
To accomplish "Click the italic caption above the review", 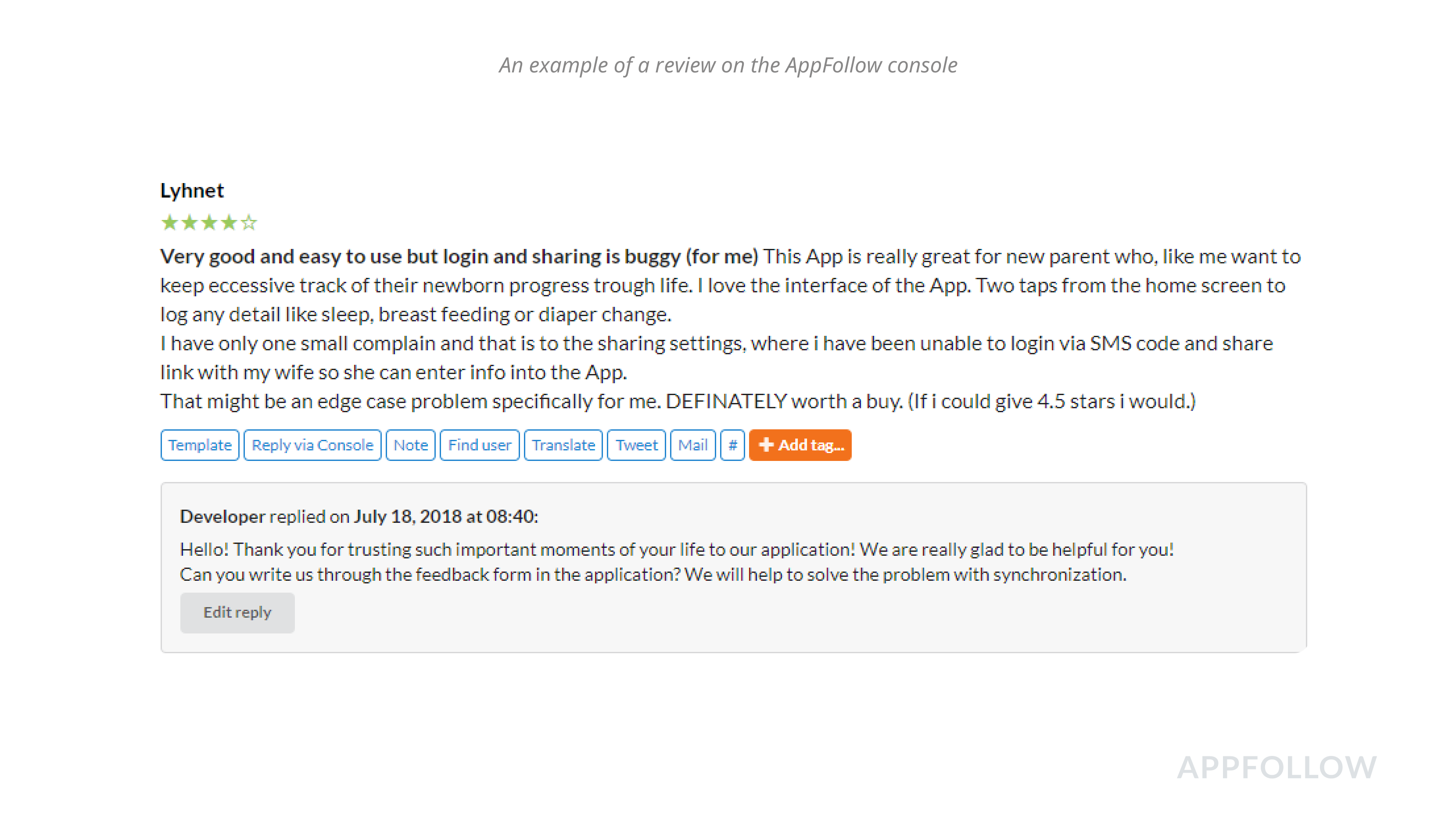I will tap(728, 66).
